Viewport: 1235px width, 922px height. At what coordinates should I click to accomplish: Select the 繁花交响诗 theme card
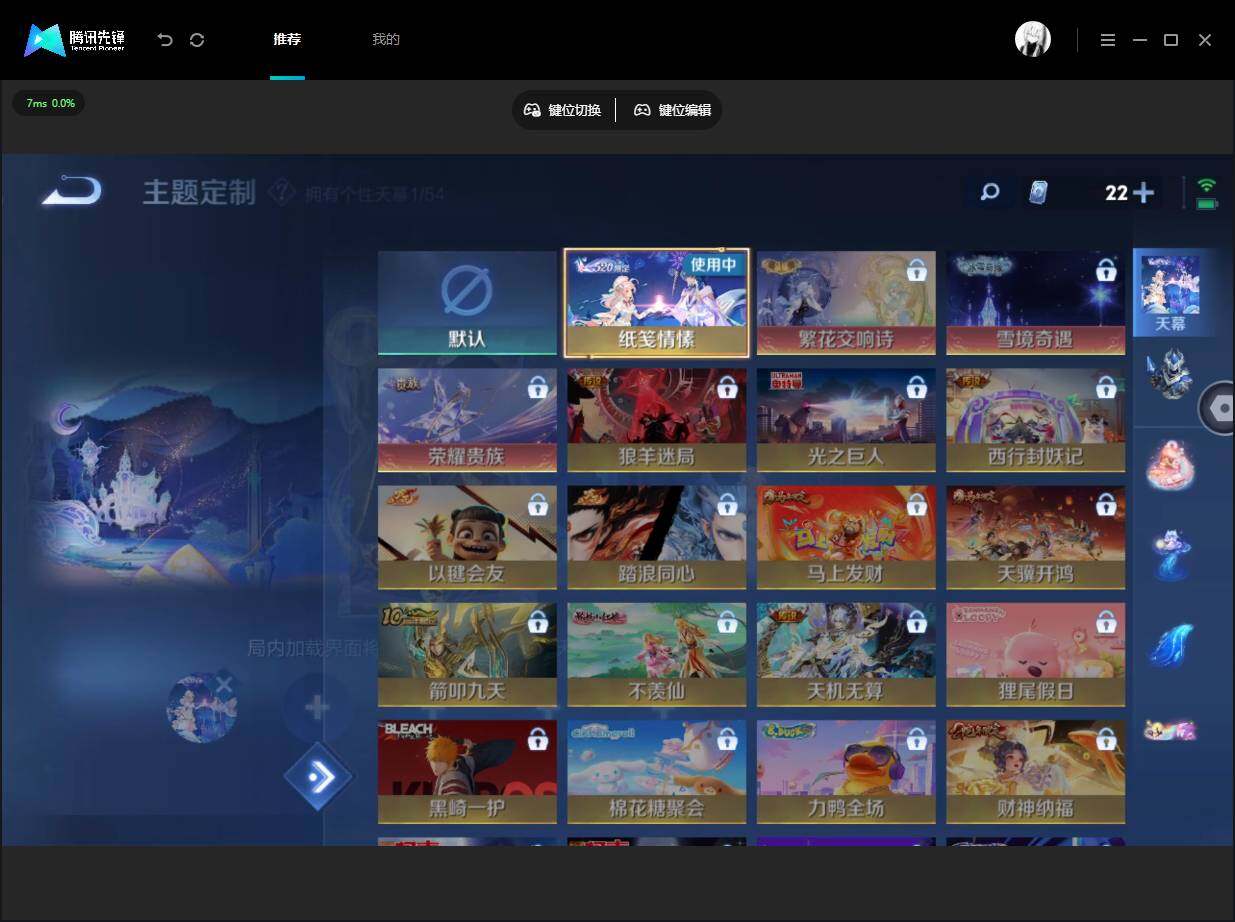(846, 302)
